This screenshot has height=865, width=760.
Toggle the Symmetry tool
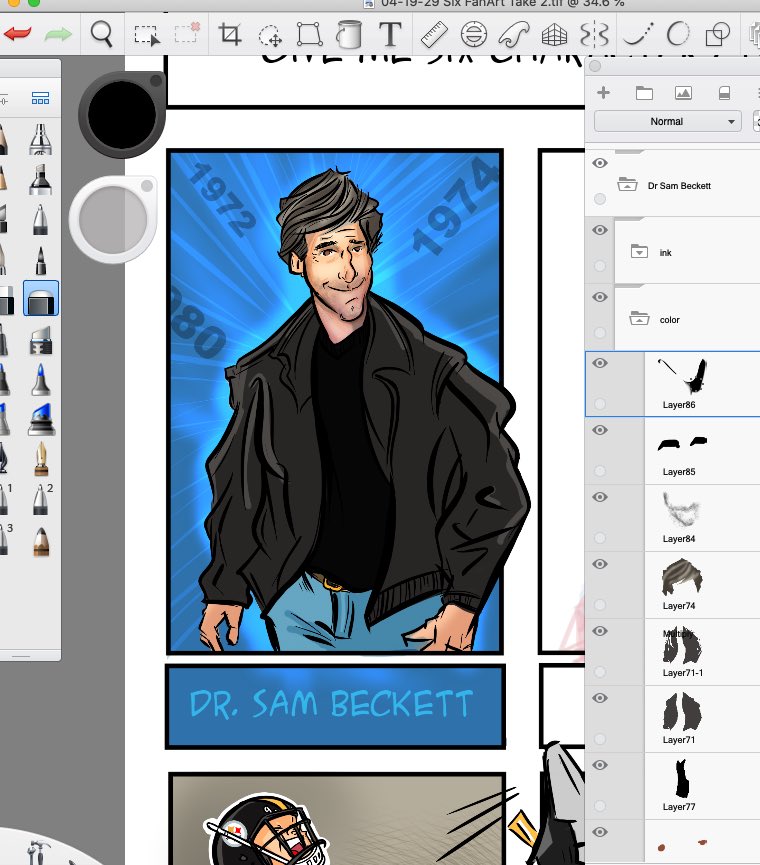pyautogui.click(x=595, y=34)
